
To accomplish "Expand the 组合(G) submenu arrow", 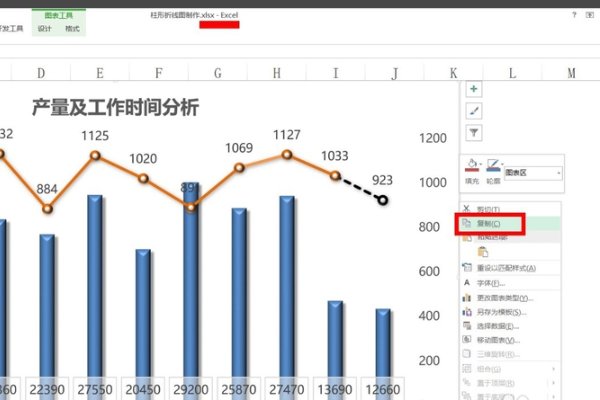I will (553, 369).
